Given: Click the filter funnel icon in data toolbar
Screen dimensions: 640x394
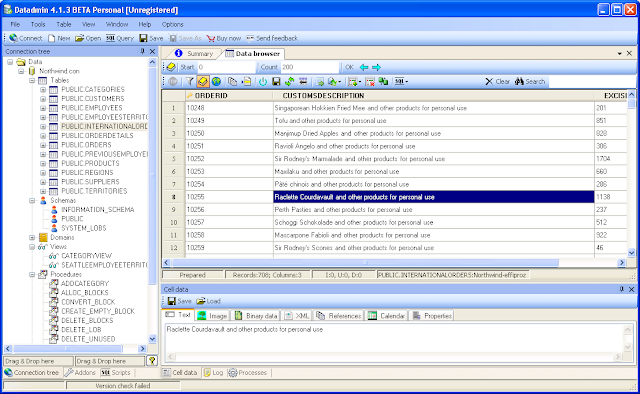Looking at the screenshot, I should pyautogui.click(x=189, y=82).
